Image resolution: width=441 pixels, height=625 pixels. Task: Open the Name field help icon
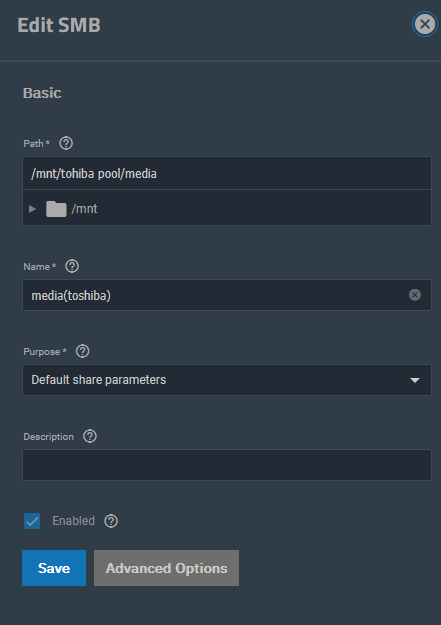pyautogui.click(x=72, y=266)
